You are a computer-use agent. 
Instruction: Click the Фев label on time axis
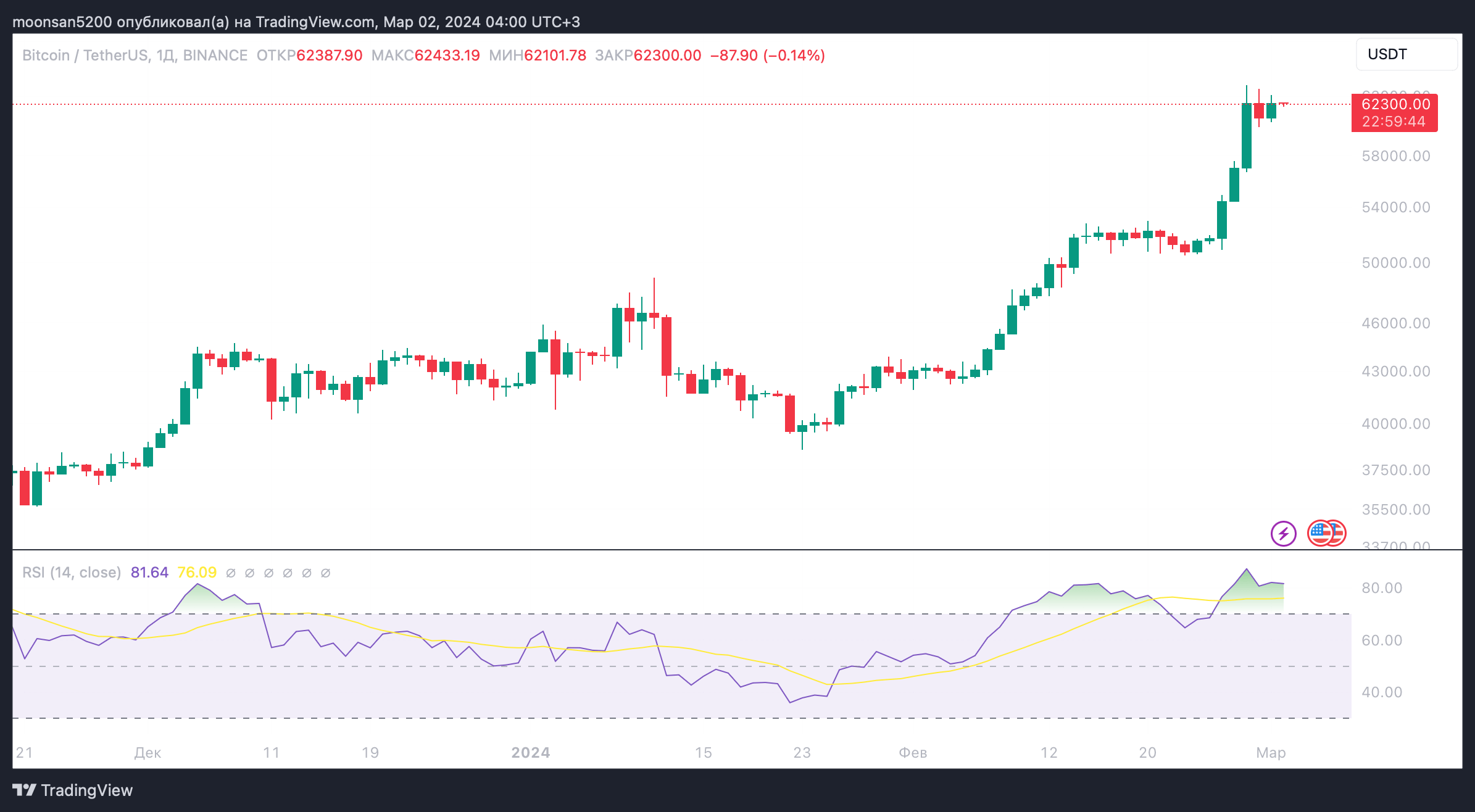coord(913,753)
